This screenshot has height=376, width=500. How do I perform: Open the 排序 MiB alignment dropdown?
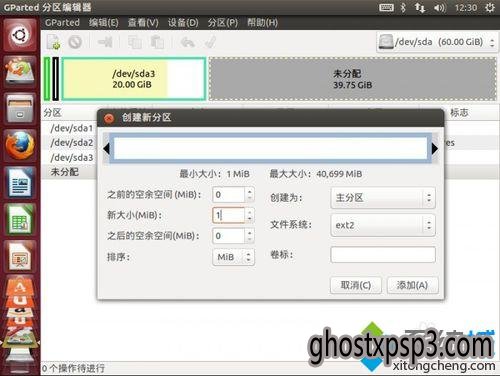pyautogui.click(x=233, y=257)
